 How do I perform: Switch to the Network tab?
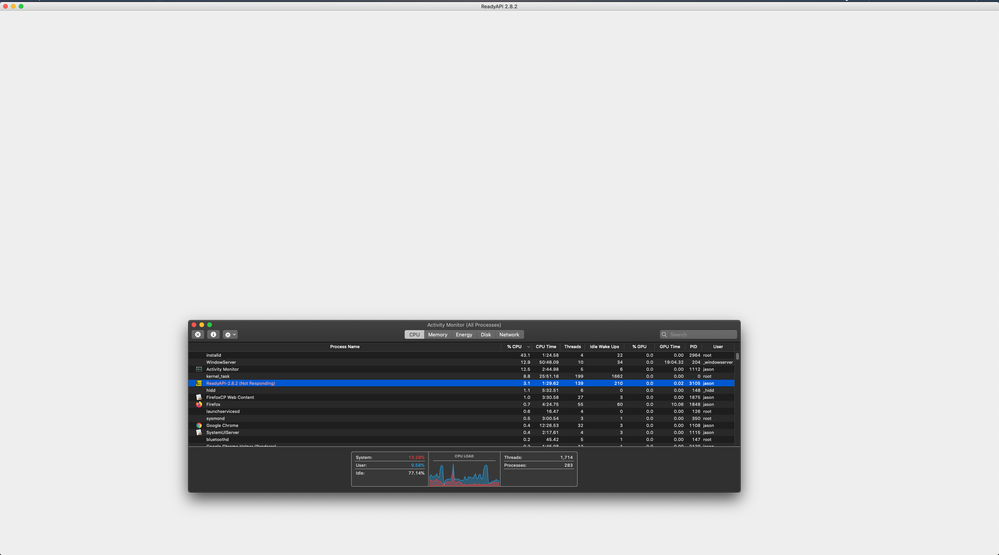(x=509, y=335)
